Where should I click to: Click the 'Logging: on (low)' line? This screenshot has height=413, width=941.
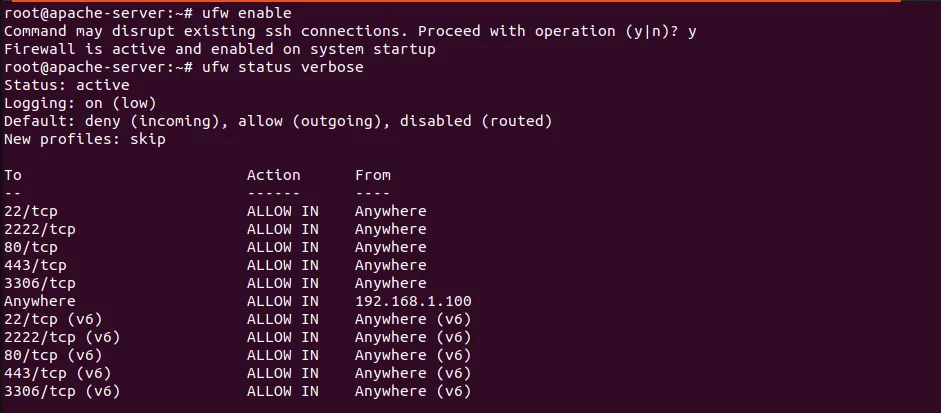pyautogui.click(x=80, y=103)
